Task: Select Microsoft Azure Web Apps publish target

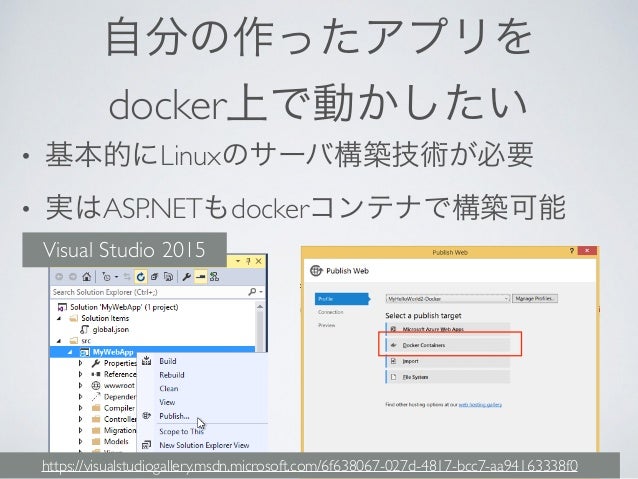Action: tap(448, 329)
